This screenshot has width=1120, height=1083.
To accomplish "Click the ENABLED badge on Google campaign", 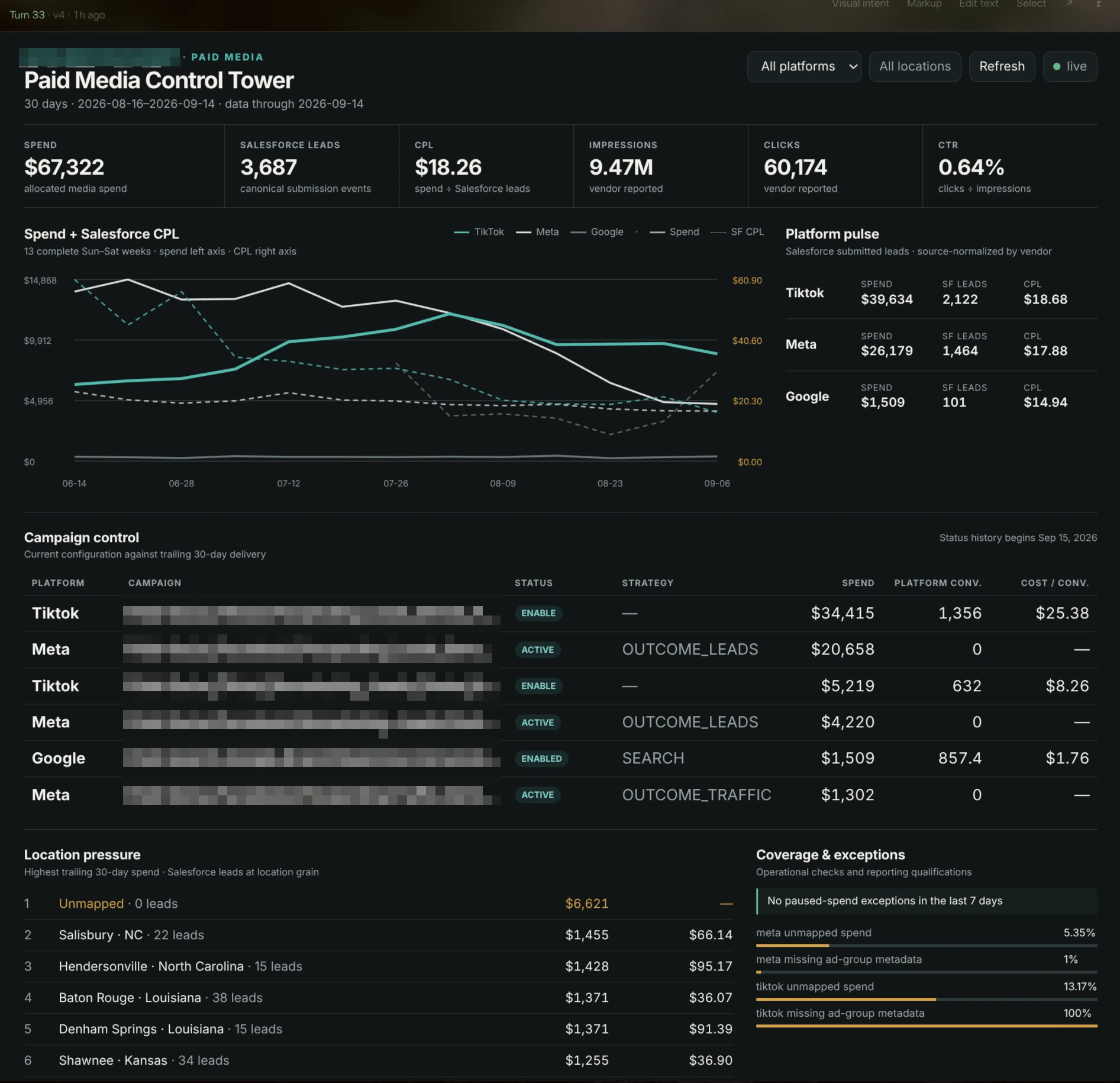I will (x=541, y=759).
